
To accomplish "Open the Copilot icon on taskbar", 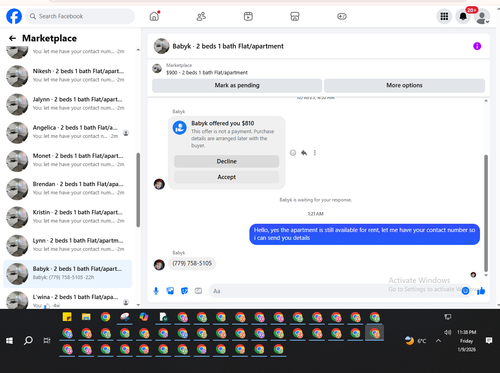I will click(144, 317).
